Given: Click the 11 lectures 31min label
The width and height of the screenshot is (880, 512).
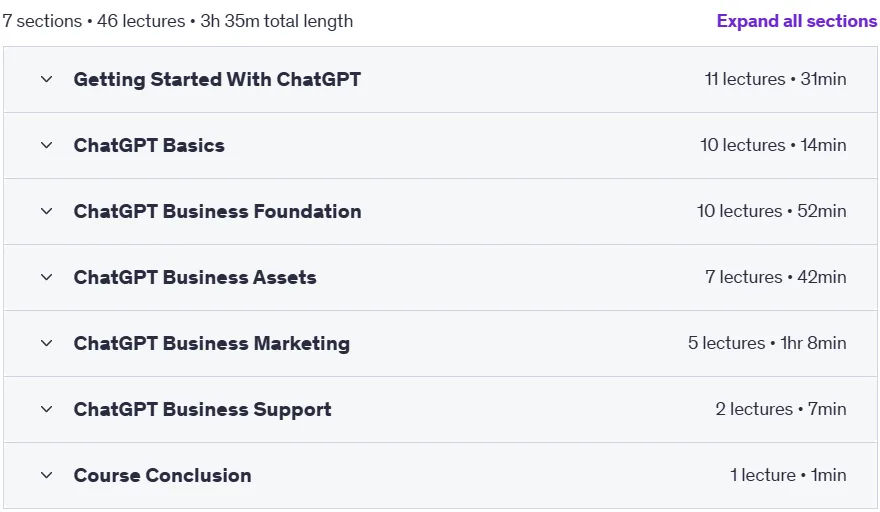Looking at the screenshot, I should (775, 79).
